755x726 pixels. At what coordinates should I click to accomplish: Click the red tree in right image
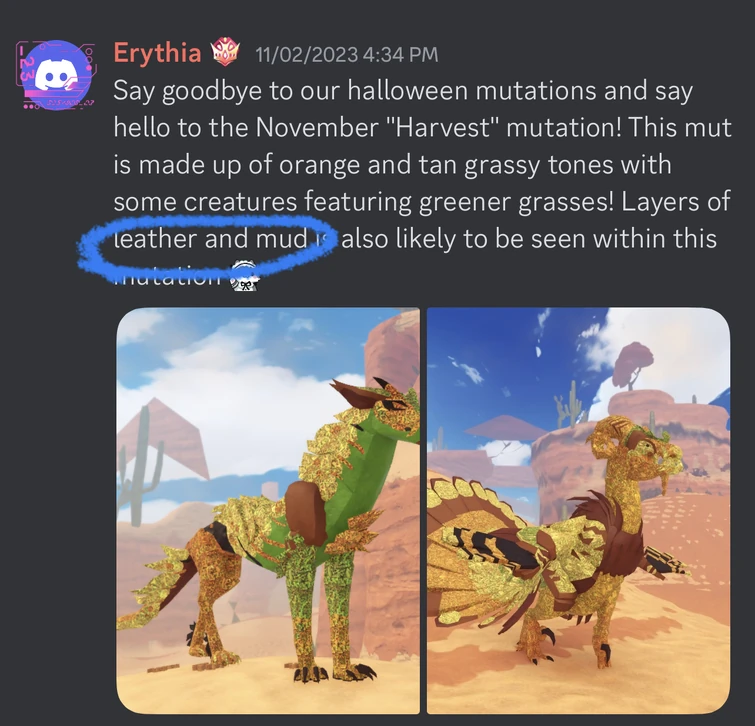[x=633, y=364]
